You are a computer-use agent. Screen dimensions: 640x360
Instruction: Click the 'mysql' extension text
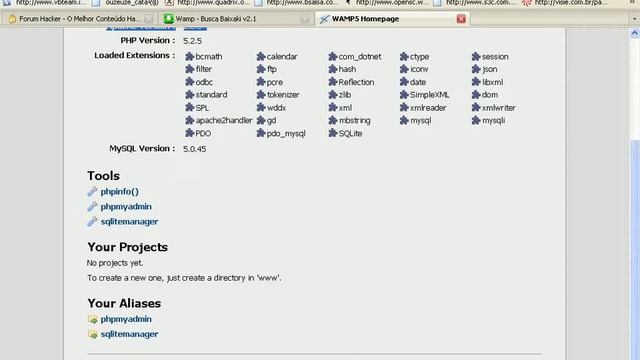[x=421, y=120]
